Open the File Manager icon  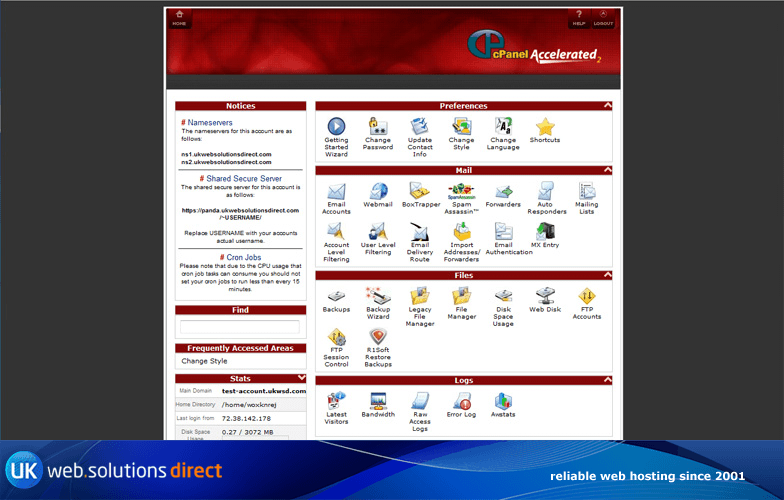[461, 296]
